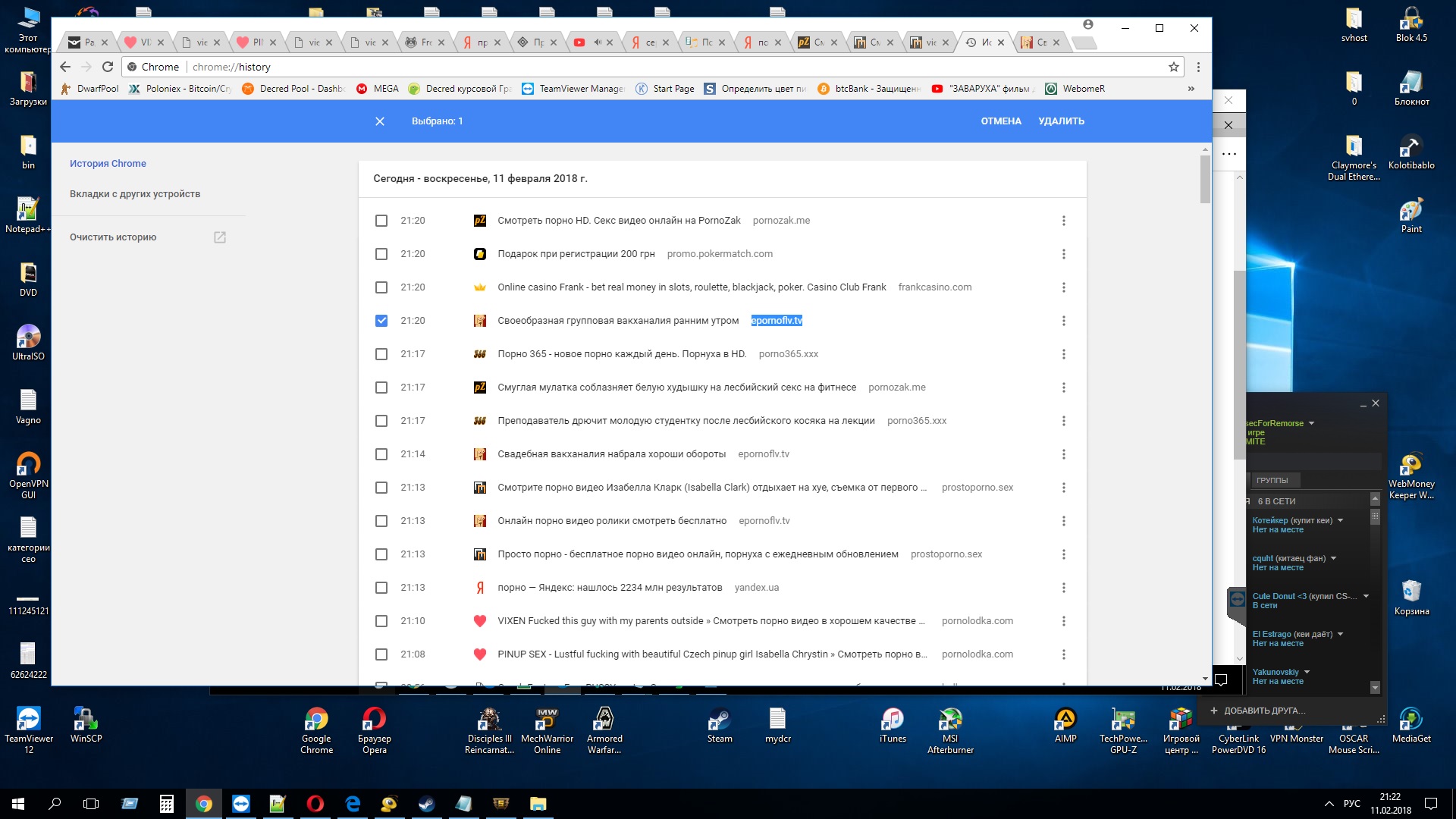1456x819 pixels.
Task: Open the DwarfPool bookmark
Action: point(90,89)
